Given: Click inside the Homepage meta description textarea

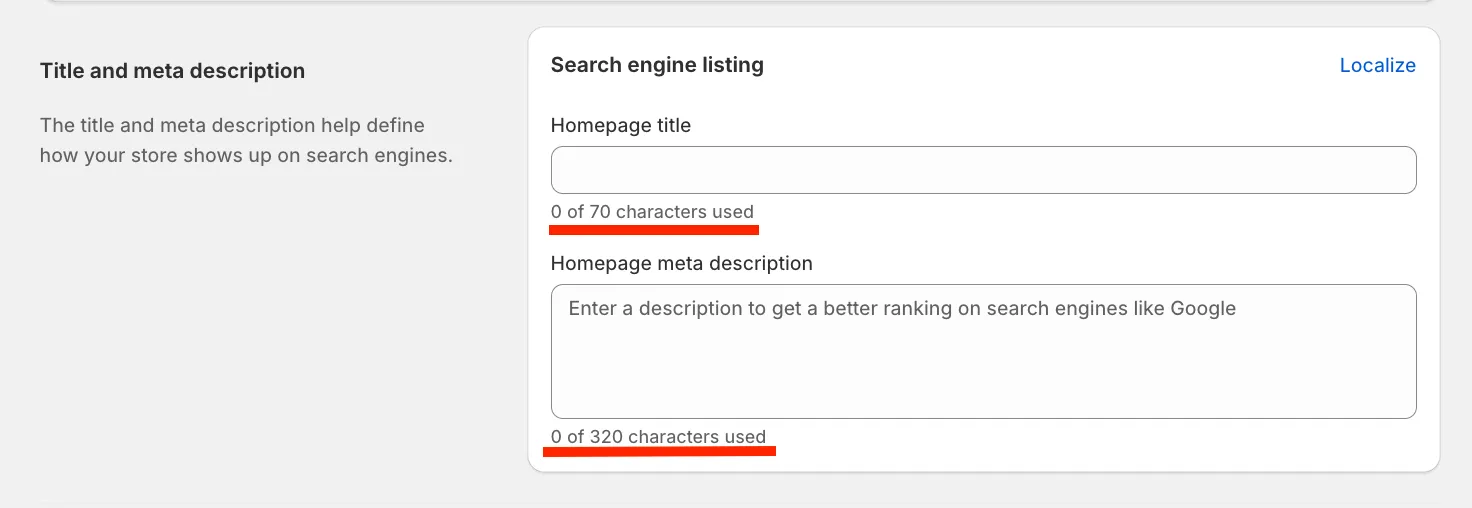Looking at the screenshot, I should pyautogui.click(x=983, y=351).
